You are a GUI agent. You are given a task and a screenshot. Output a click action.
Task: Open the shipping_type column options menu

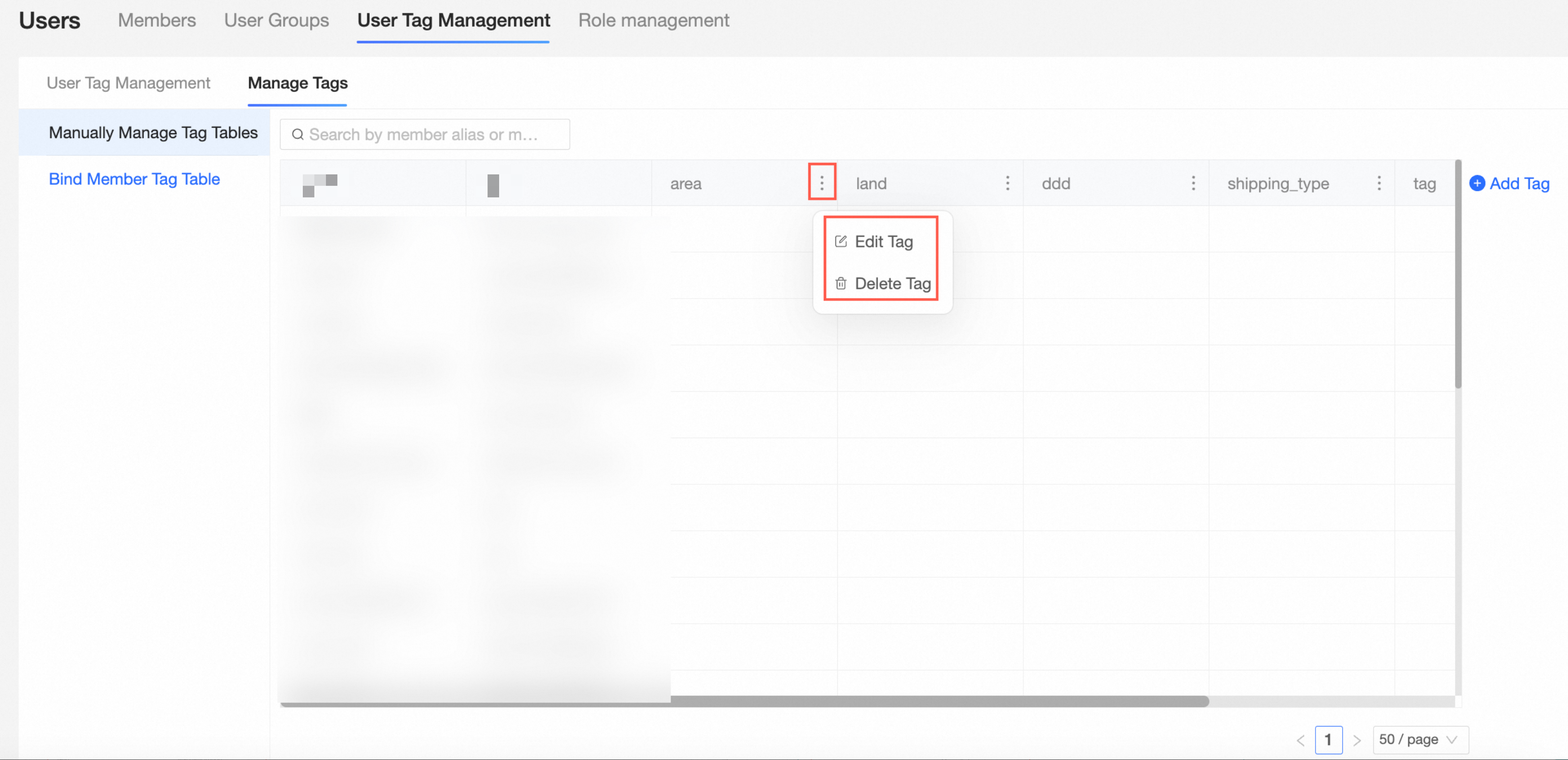tap(1379, 183)
